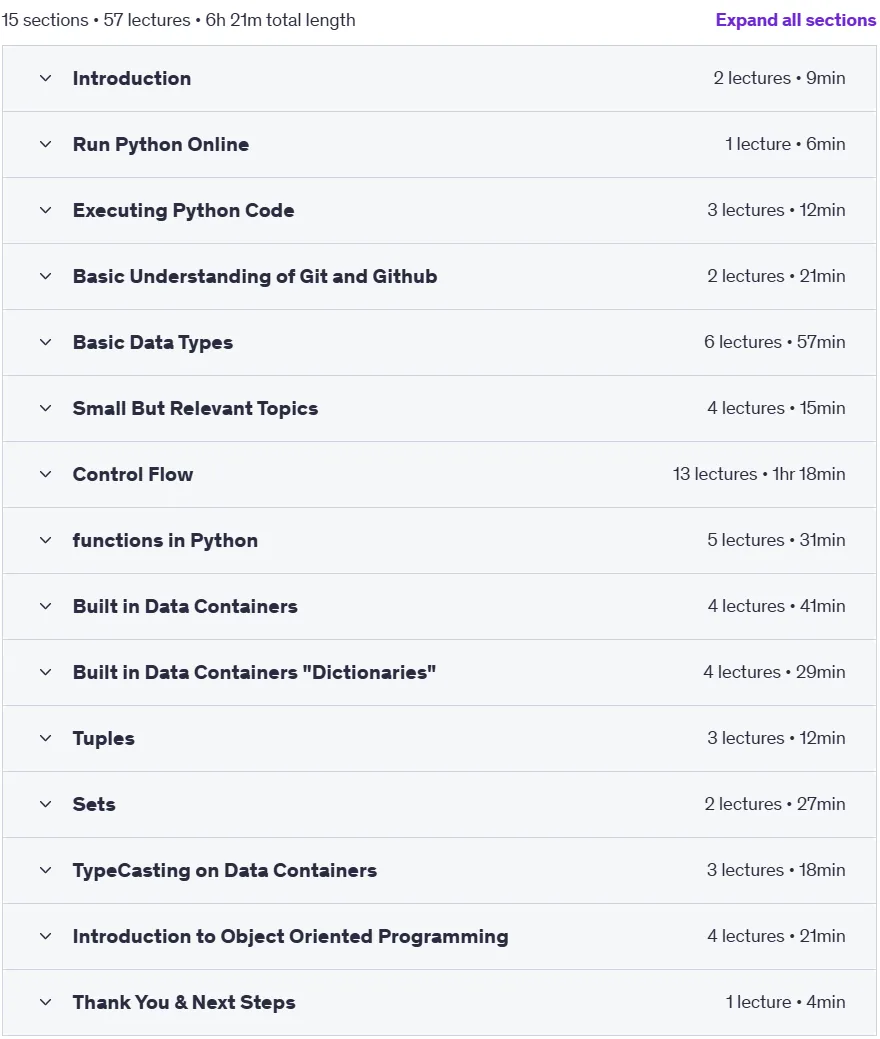Open the Executing Python Code chevron
Viewport: 880px width, 1039px height.
click(46, 210)
